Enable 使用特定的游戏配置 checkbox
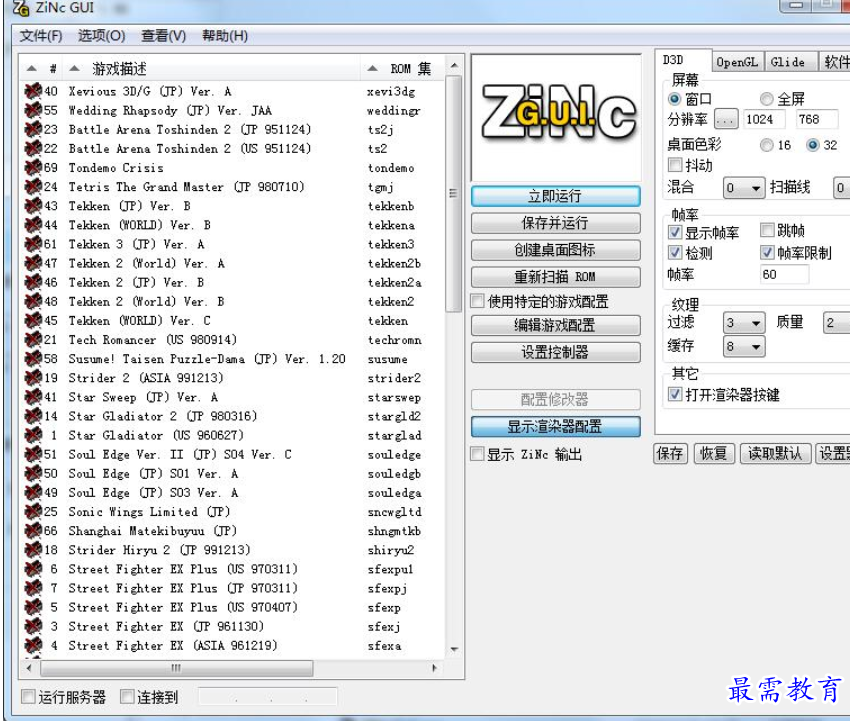Screen dimensions: 850x721 click(x=478, y=301)
